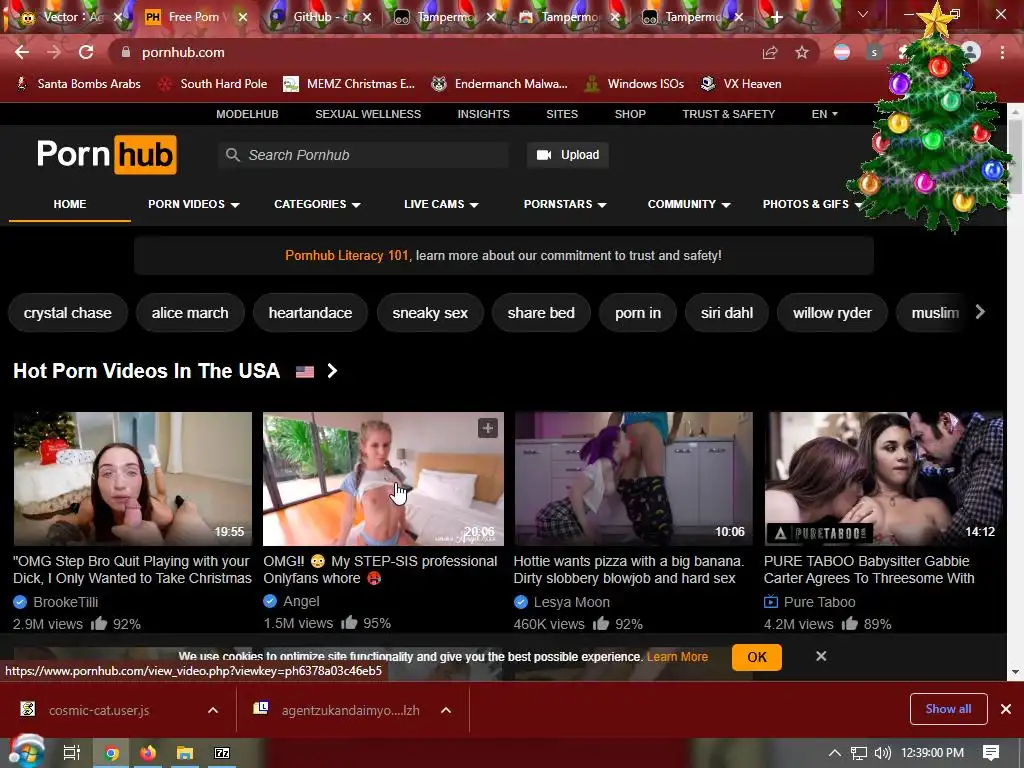Open the VX Heaven bookmark
Screen dimensions: 1024x768
pos(741,84)
